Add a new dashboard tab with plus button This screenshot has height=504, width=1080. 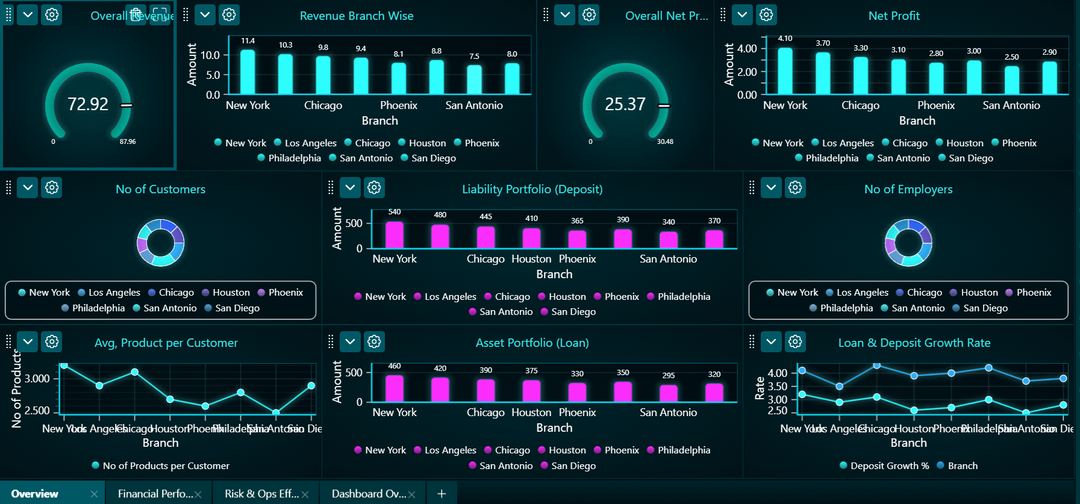point(442,494)
